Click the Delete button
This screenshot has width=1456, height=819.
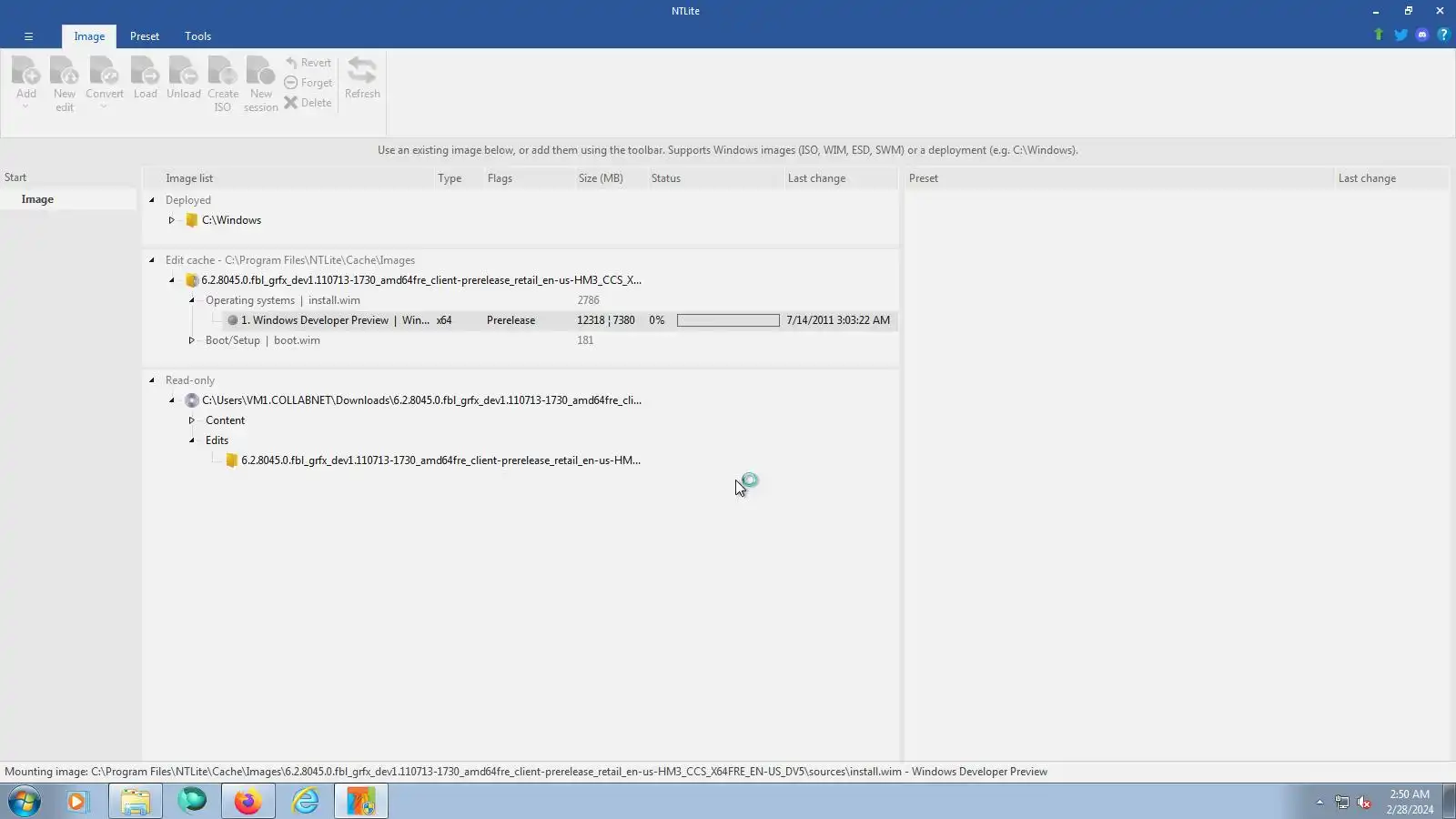pos(308,103)
